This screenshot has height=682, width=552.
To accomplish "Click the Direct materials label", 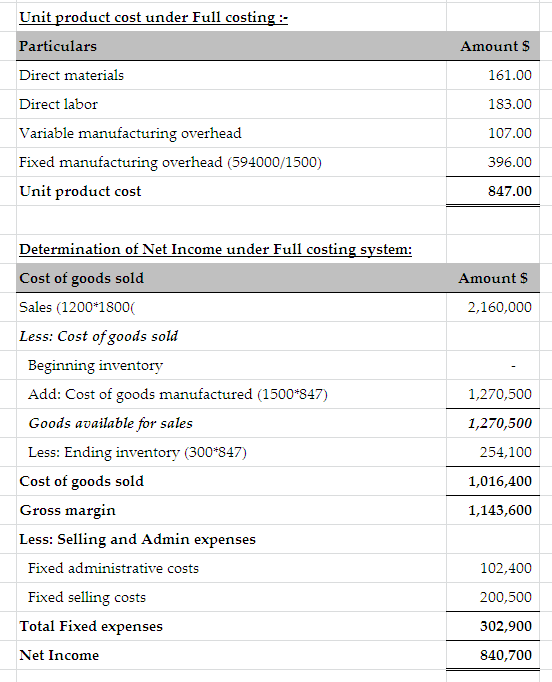I will pos(71,75).
